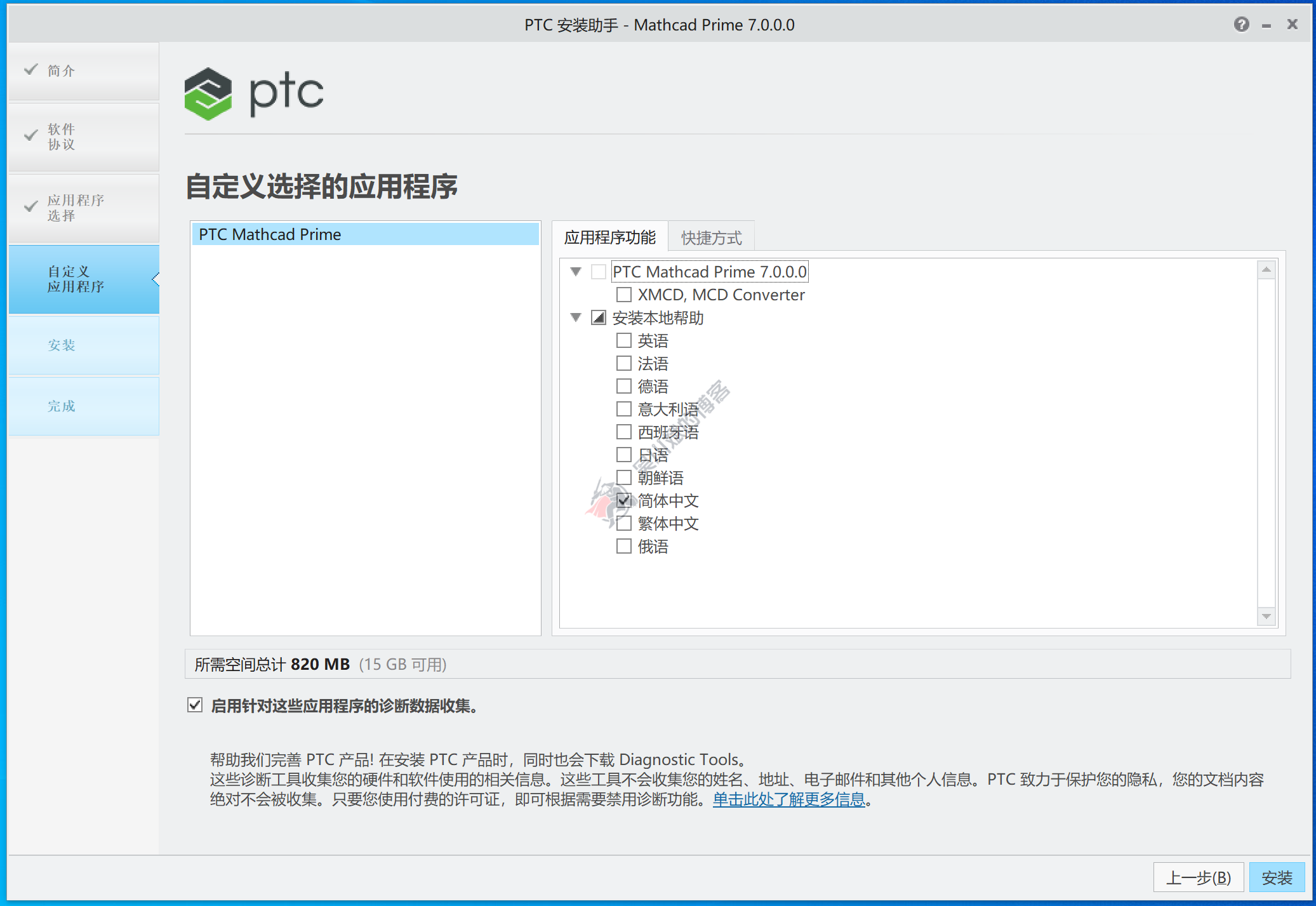Check the 意大利语 help language
This screenshot has height=906, width=1316.
coord(623,409)
